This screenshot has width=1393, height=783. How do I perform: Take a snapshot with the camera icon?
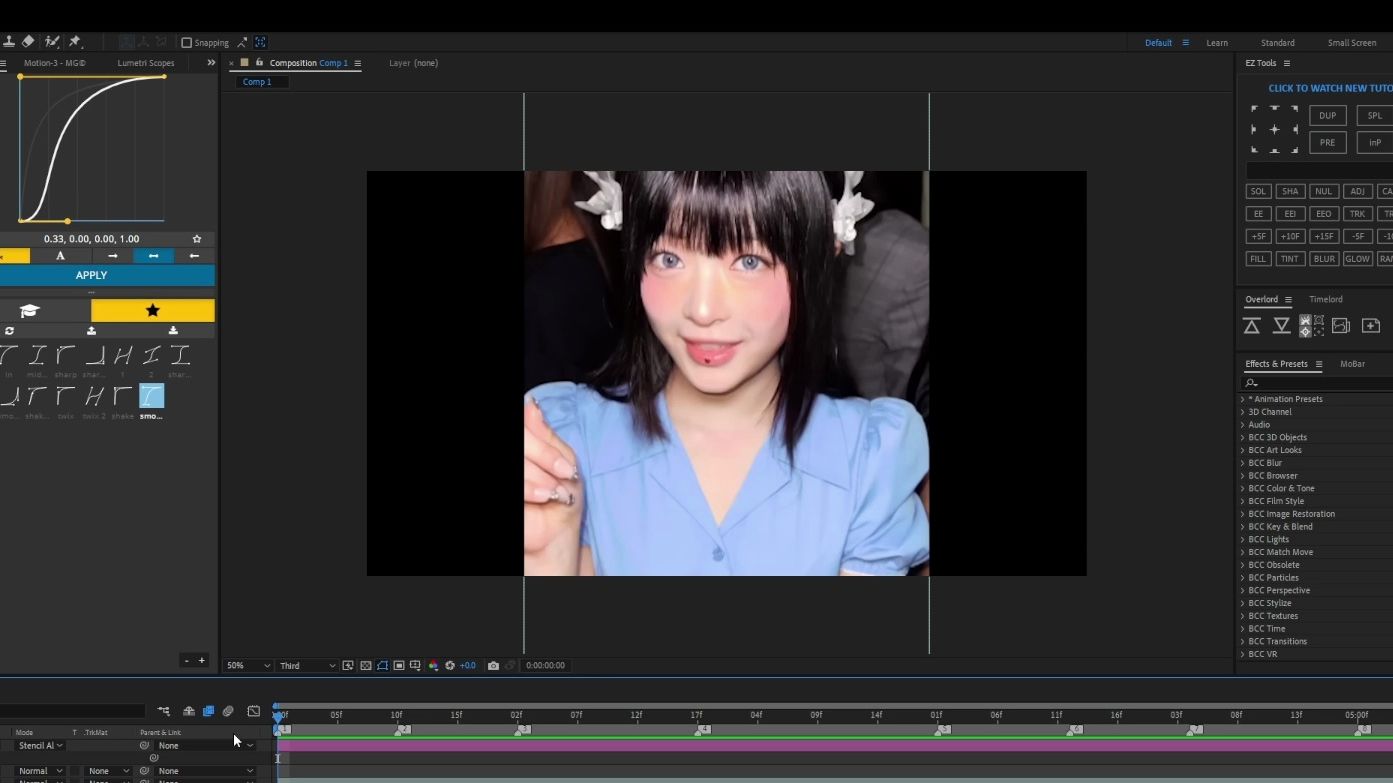[x=493, y=666]
